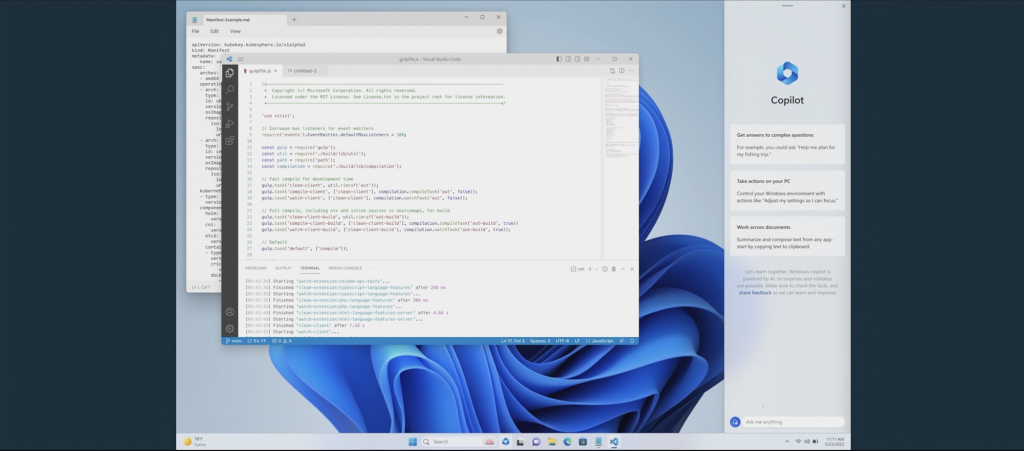
Task: Add a new tab in Notepad
Action: point(294,20)
